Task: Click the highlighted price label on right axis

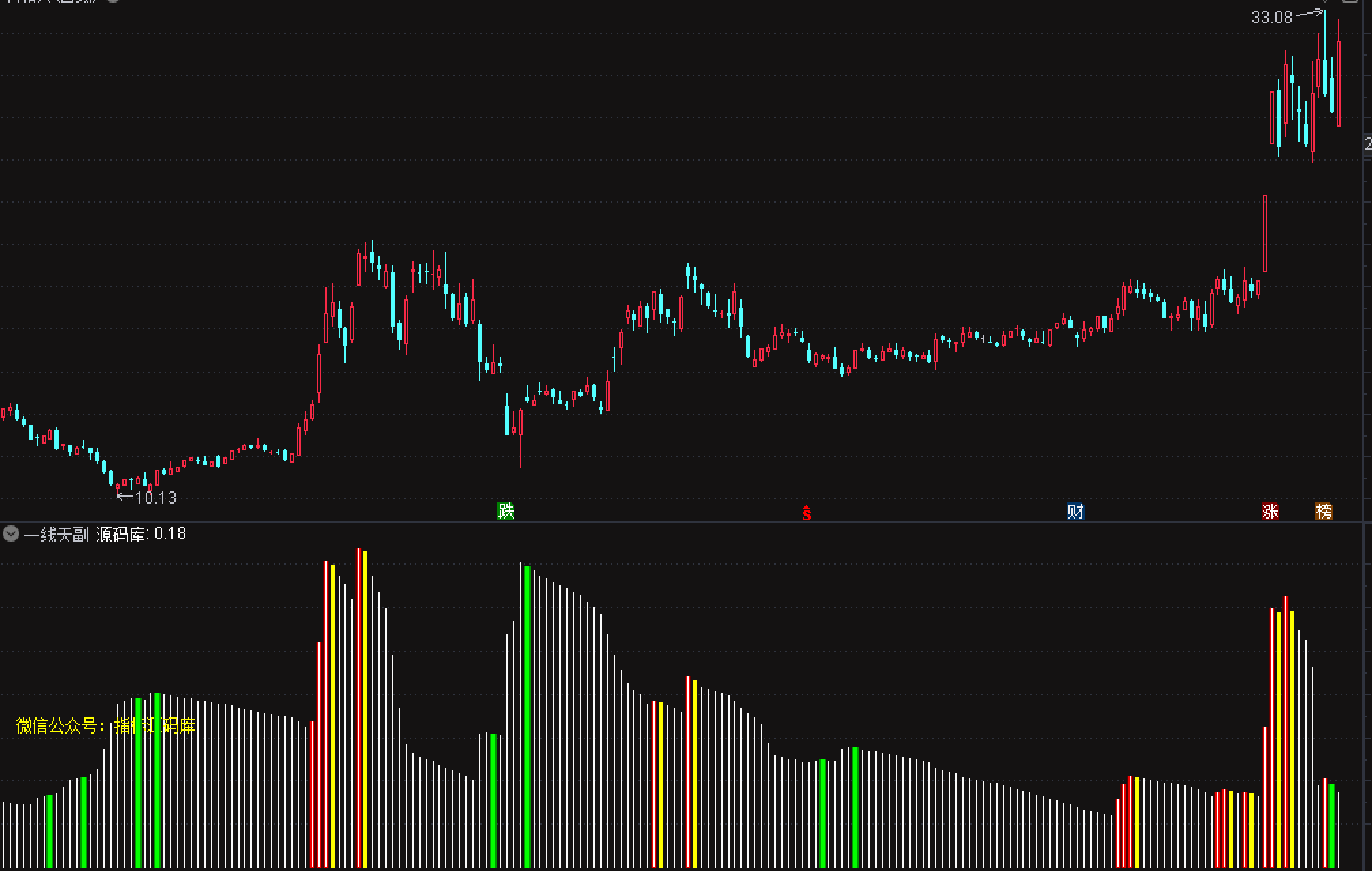Action: [x=1367, y=144]
